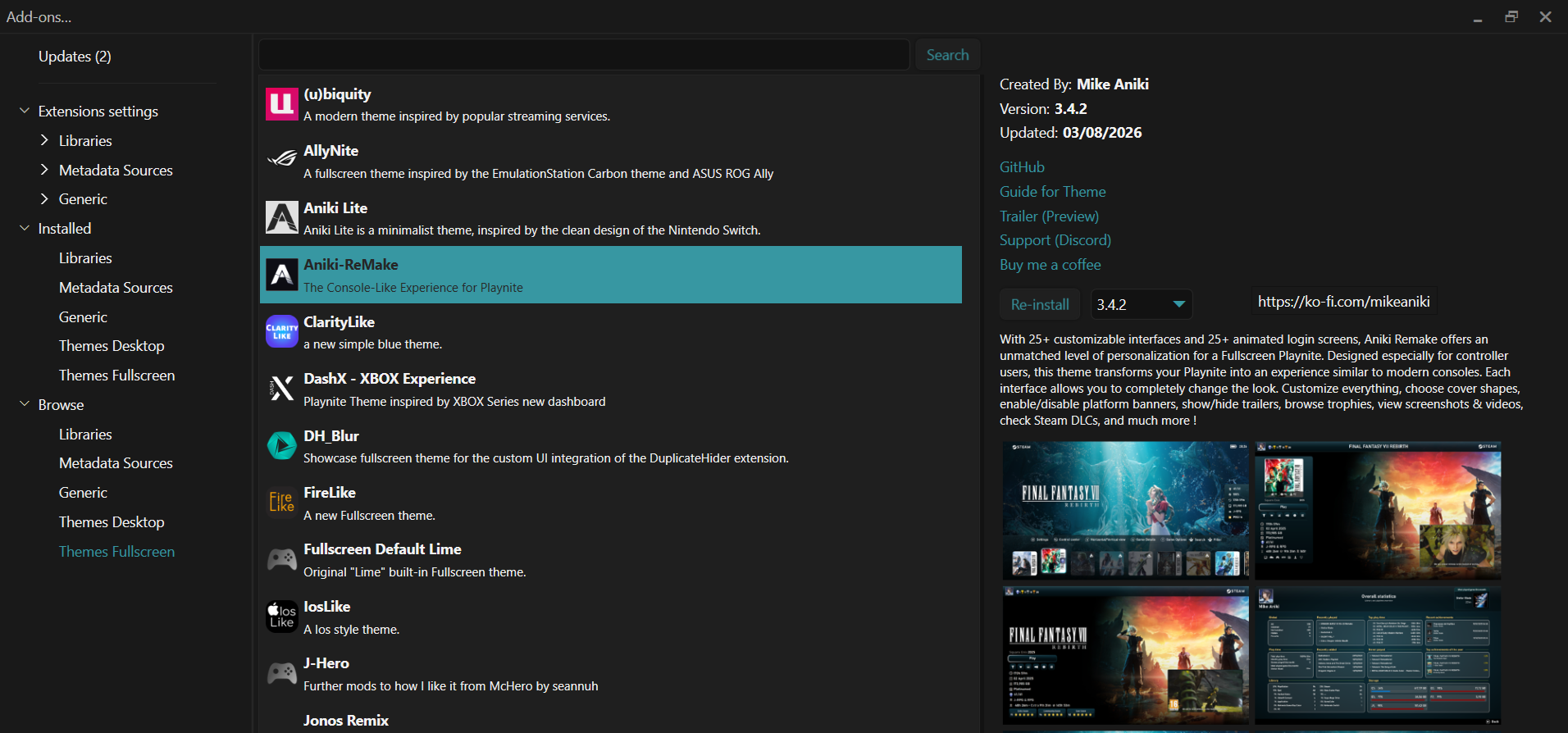The height and width of the screenshot is (733, 1568).
Task: Select the FireLike theme title
Action: (330, 493)
